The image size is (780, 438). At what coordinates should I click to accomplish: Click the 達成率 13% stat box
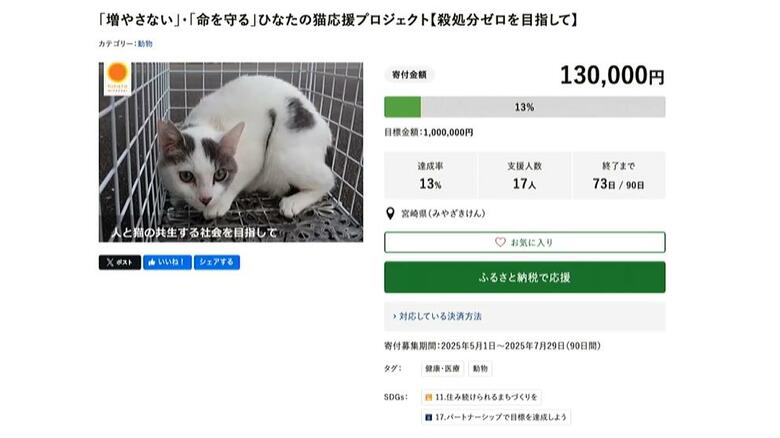pyautogui.click(x=430, y=175)
